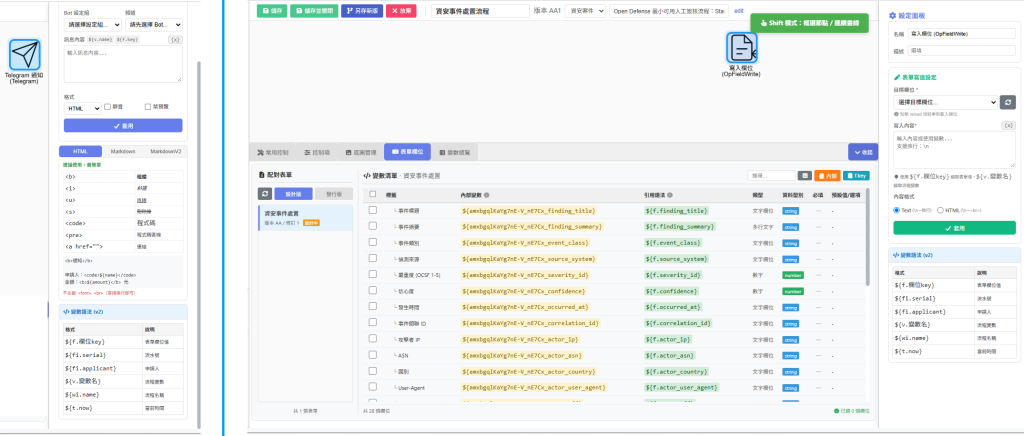
Task: Select the MarkdownV2 syntax tab
Action: point(165,151)
